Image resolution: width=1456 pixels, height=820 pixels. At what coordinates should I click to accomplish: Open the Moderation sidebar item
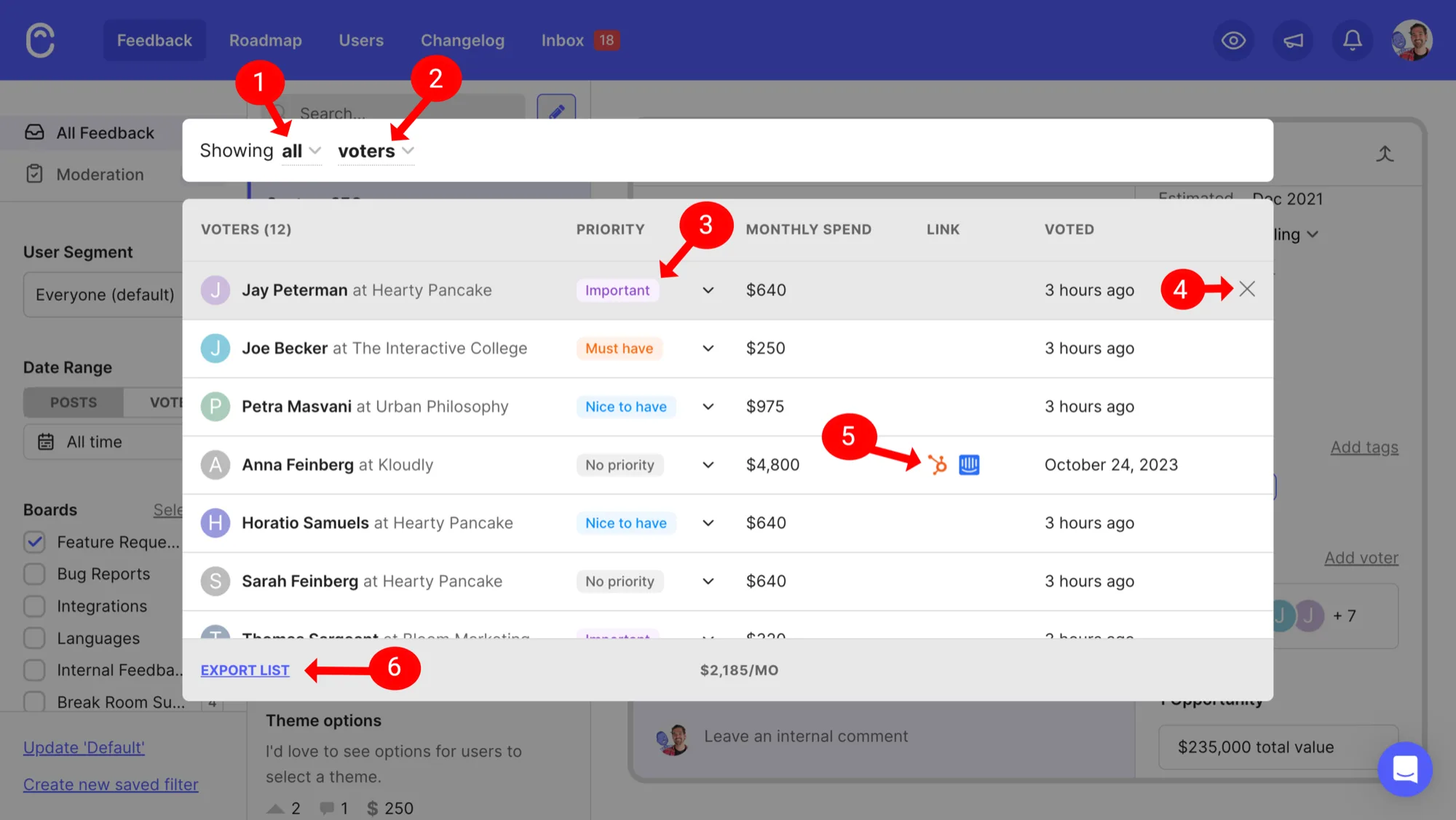pyautogui.click(x=91, y=174)
